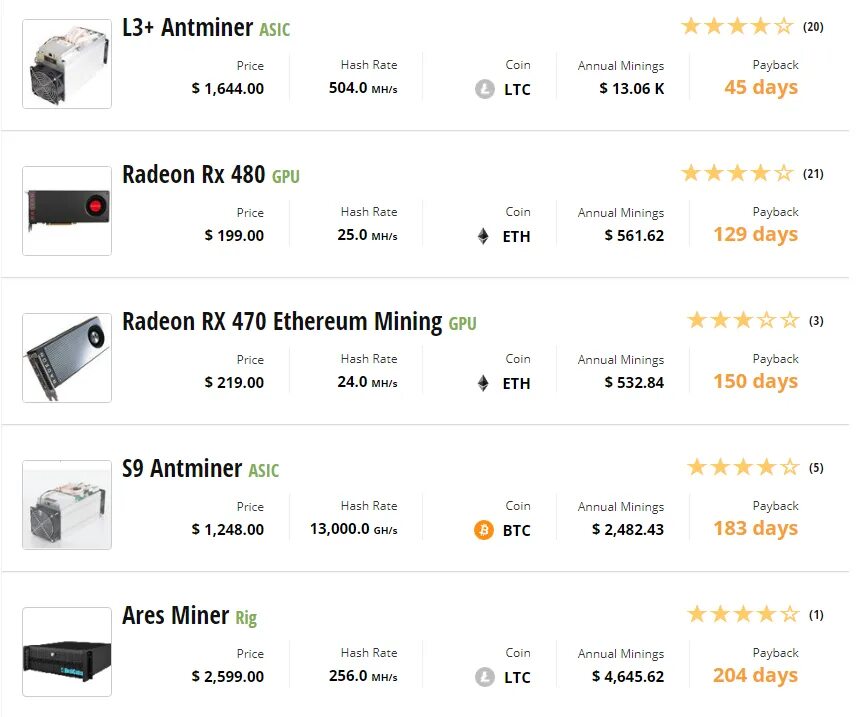Open the Radeon RX 470 card thumbnail
This screenshot has width=862, height=717.
click(67, 357)
